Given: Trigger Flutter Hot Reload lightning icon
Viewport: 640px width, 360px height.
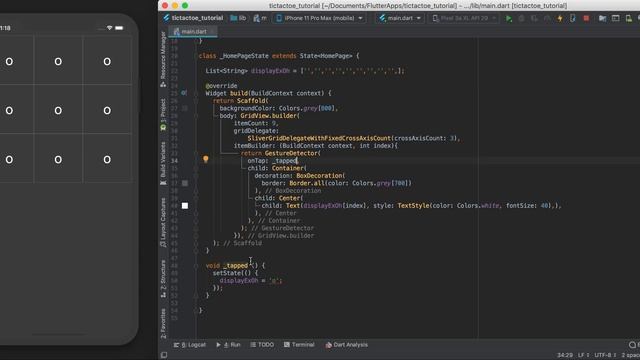Looking at the screenshot, I should click(x=560, y=18).
